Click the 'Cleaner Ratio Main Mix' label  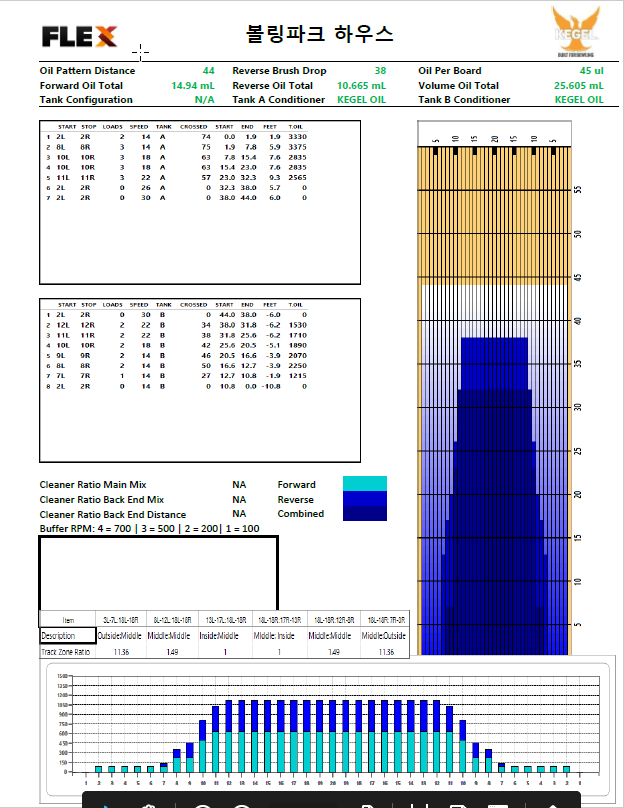93,485
